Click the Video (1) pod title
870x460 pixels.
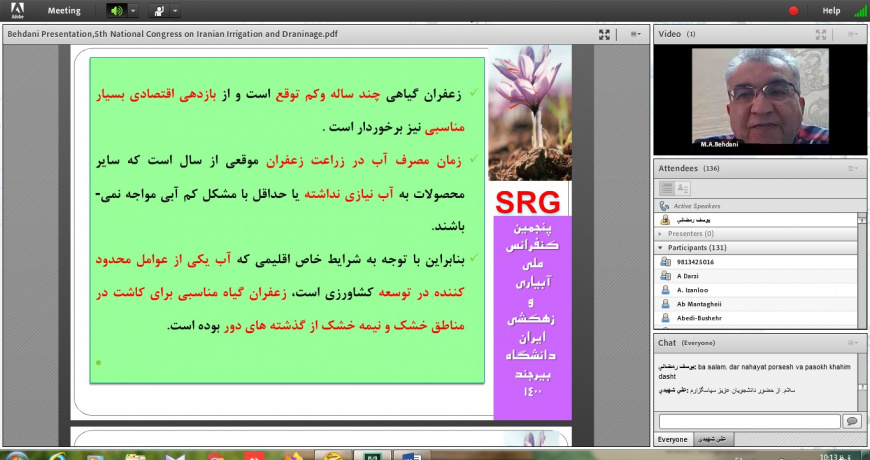click(677, 34)
